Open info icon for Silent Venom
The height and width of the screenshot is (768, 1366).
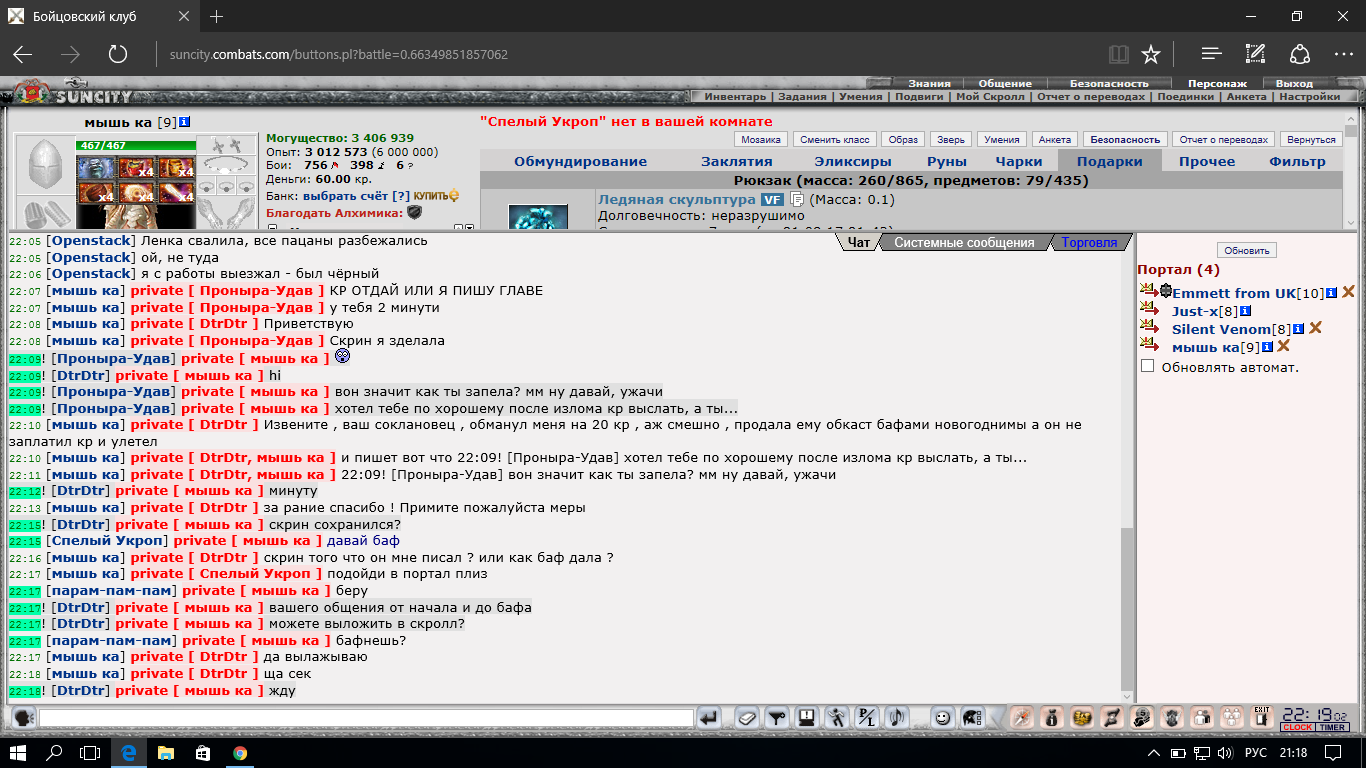[1298, 329]
